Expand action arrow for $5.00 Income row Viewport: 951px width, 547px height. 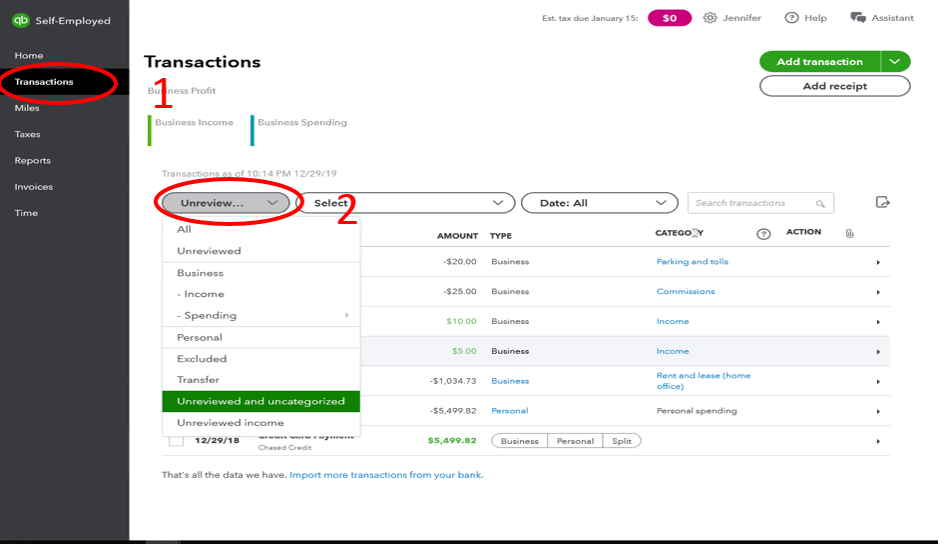coord(878,352)
